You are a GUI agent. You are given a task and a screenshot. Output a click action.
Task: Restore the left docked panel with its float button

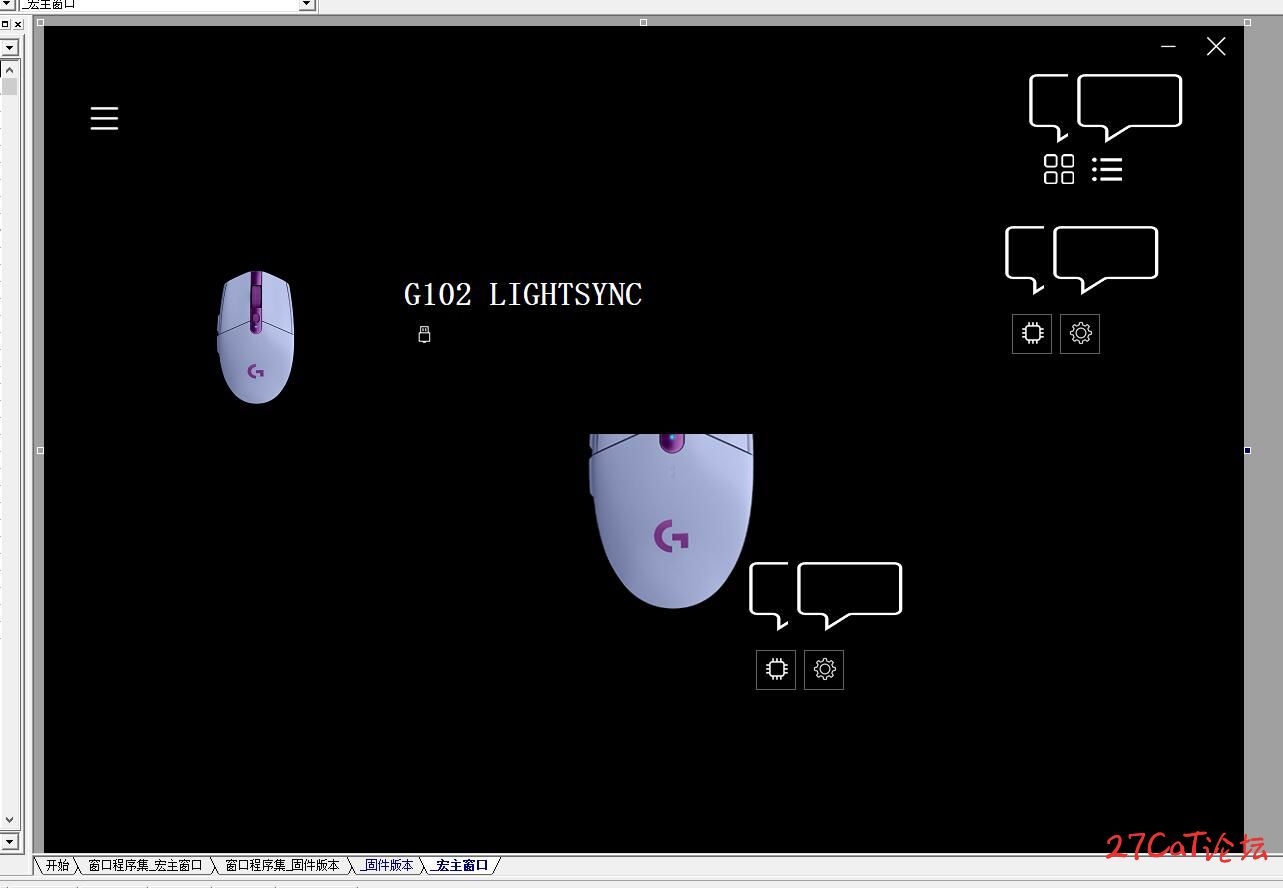click(x=5, y=24)
